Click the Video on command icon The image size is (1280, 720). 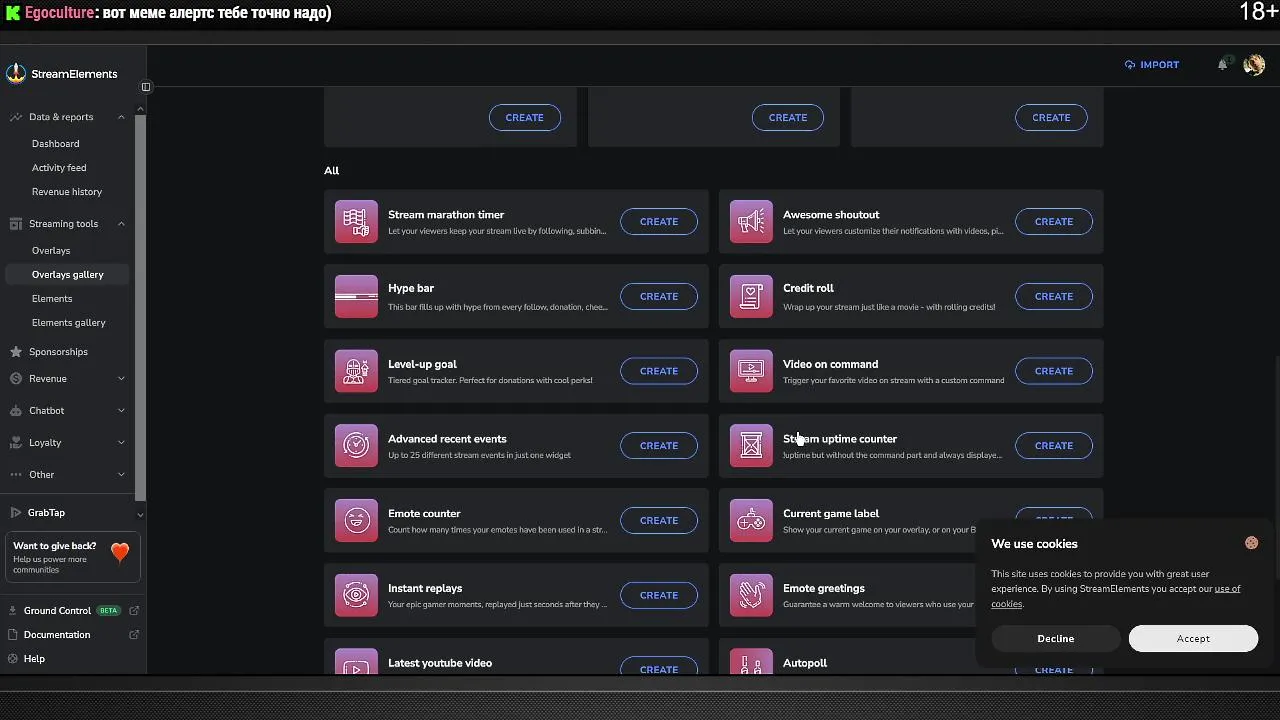pos(751,371)
